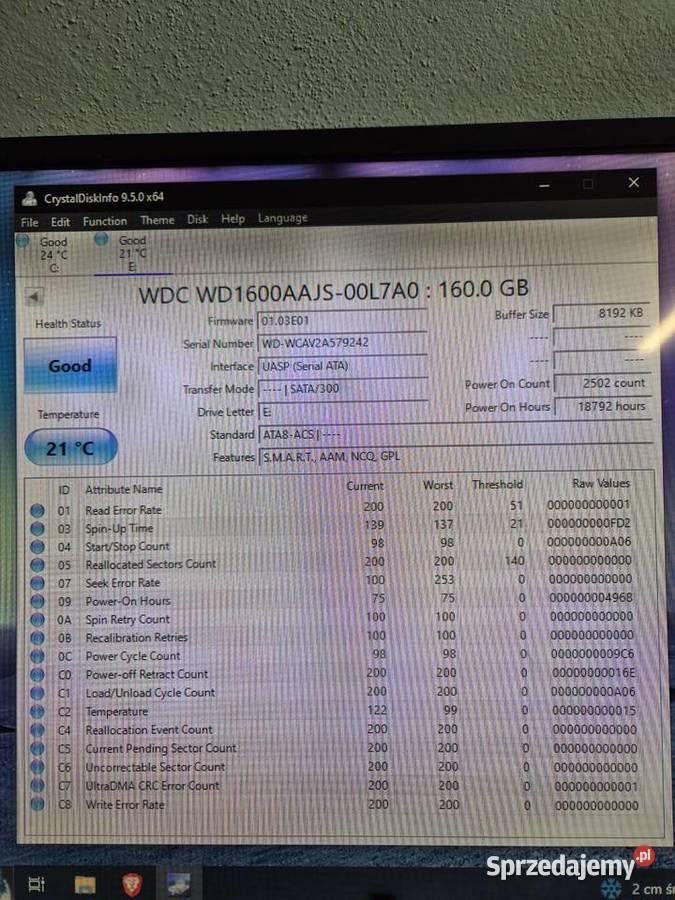Open the weather widget with snowflake icon
This screenshot has height=900, width=675.
tap(638, 889)
